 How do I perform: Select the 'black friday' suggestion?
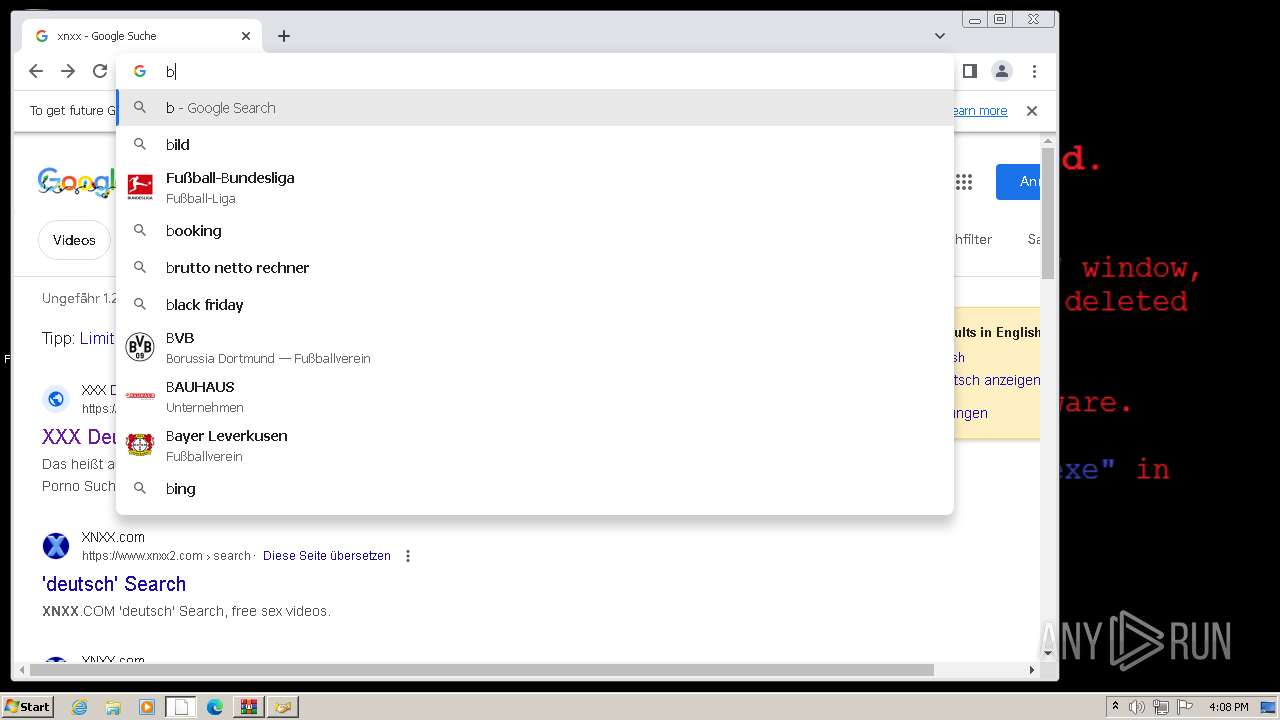coord(535,305)
